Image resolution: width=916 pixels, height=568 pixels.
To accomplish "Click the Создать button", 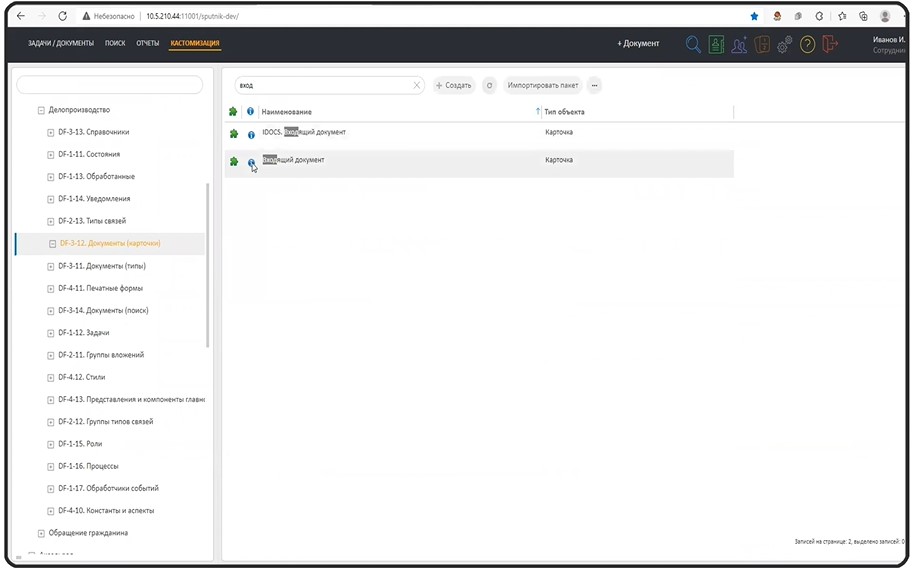I will coord(454,85).
